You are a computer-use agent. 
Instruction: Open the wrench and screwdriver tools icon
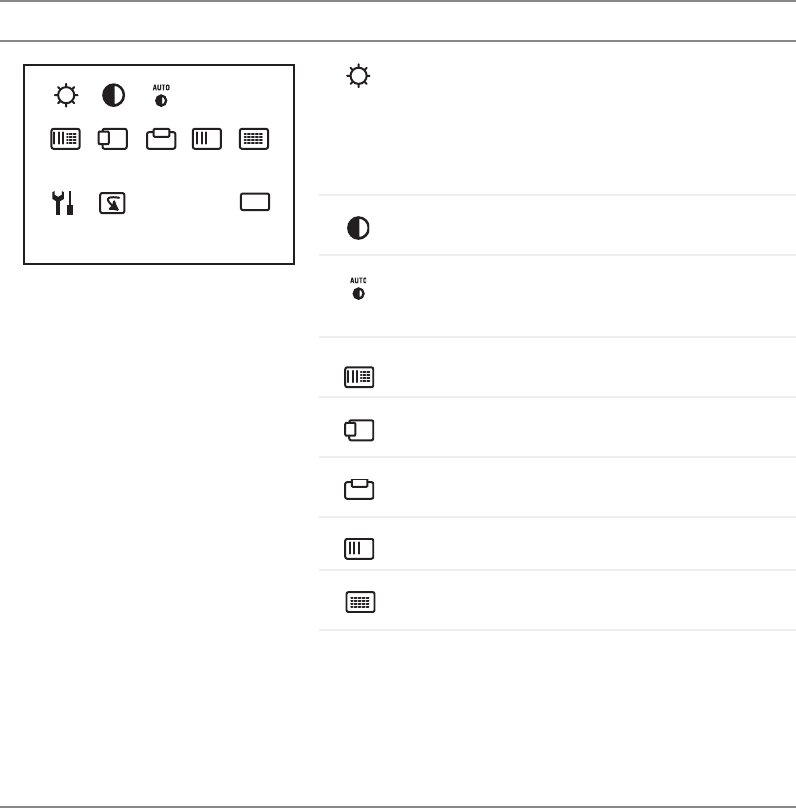click(x=64, y=203)
